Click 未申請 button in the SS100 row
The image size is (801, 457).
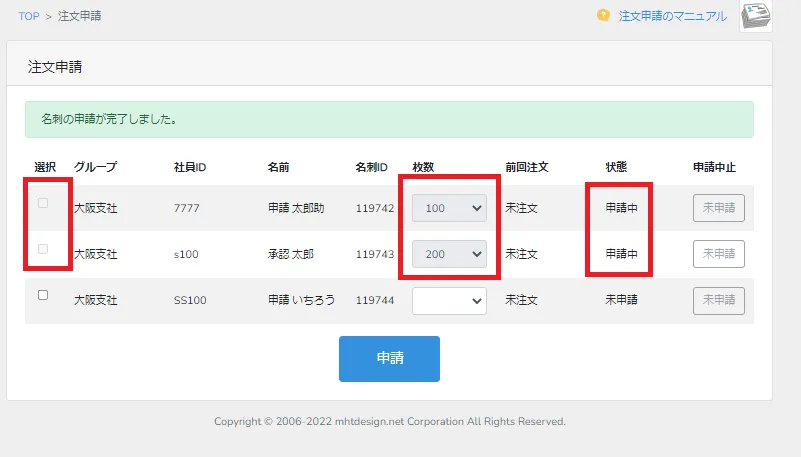(719, 300)
